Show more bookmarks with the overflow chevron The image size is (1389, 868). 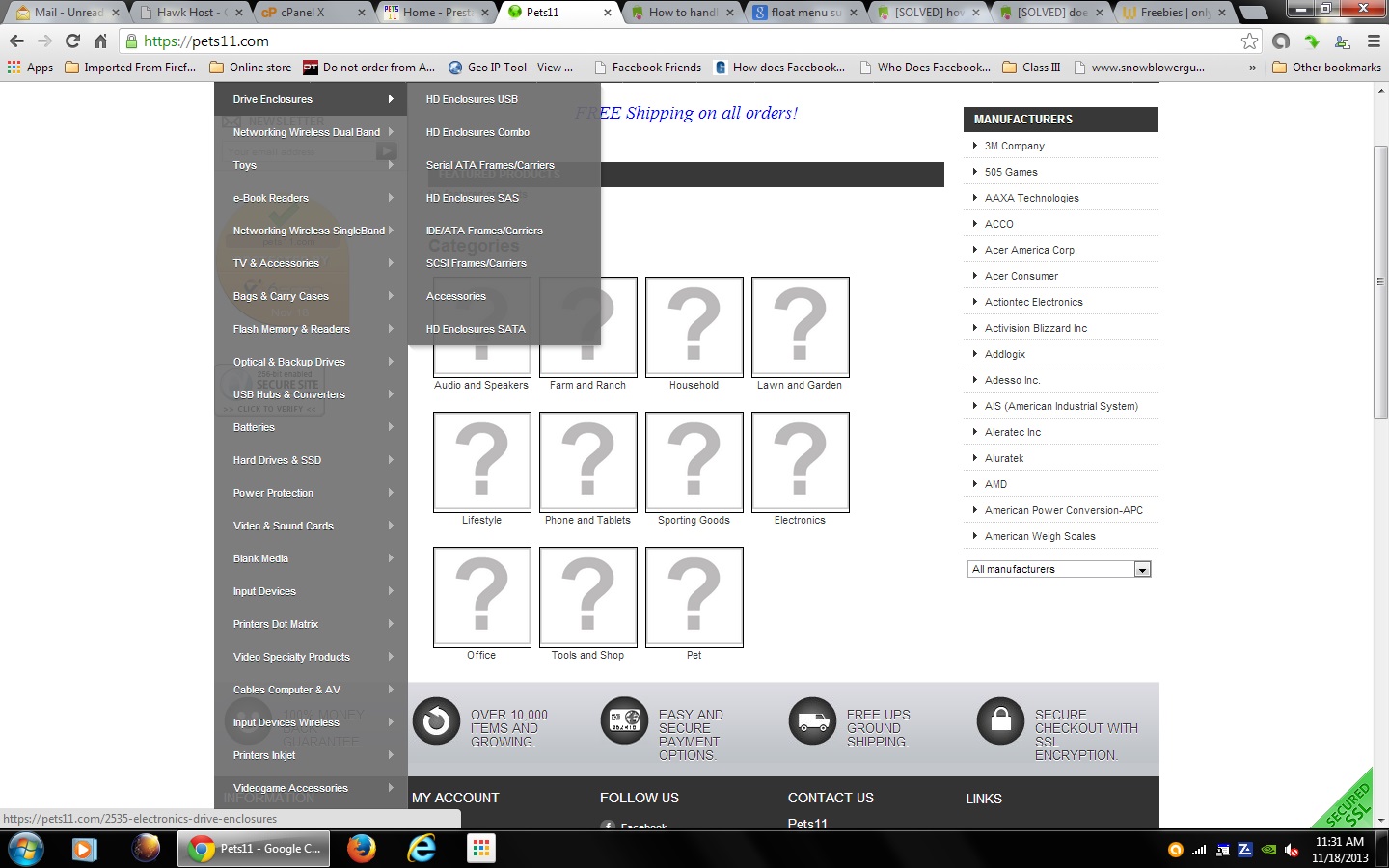[1252, 68]
